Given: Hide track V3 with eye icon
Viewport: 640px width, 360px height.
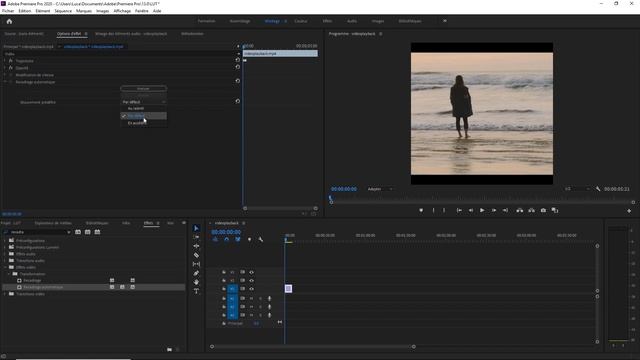Looking at the screenshot, I should 251,272.
